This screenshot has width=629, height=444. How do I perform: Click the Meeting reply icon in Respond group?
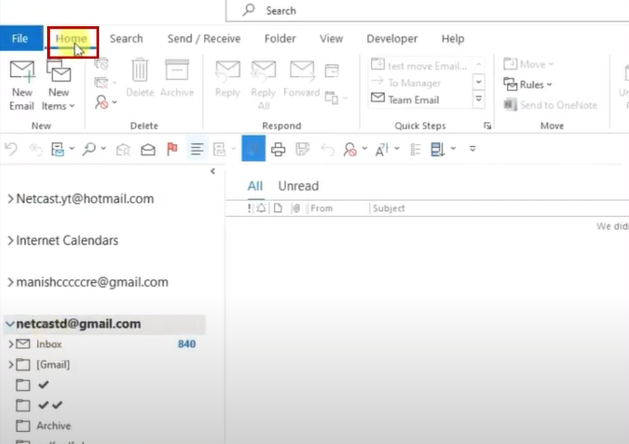(332, 71)
